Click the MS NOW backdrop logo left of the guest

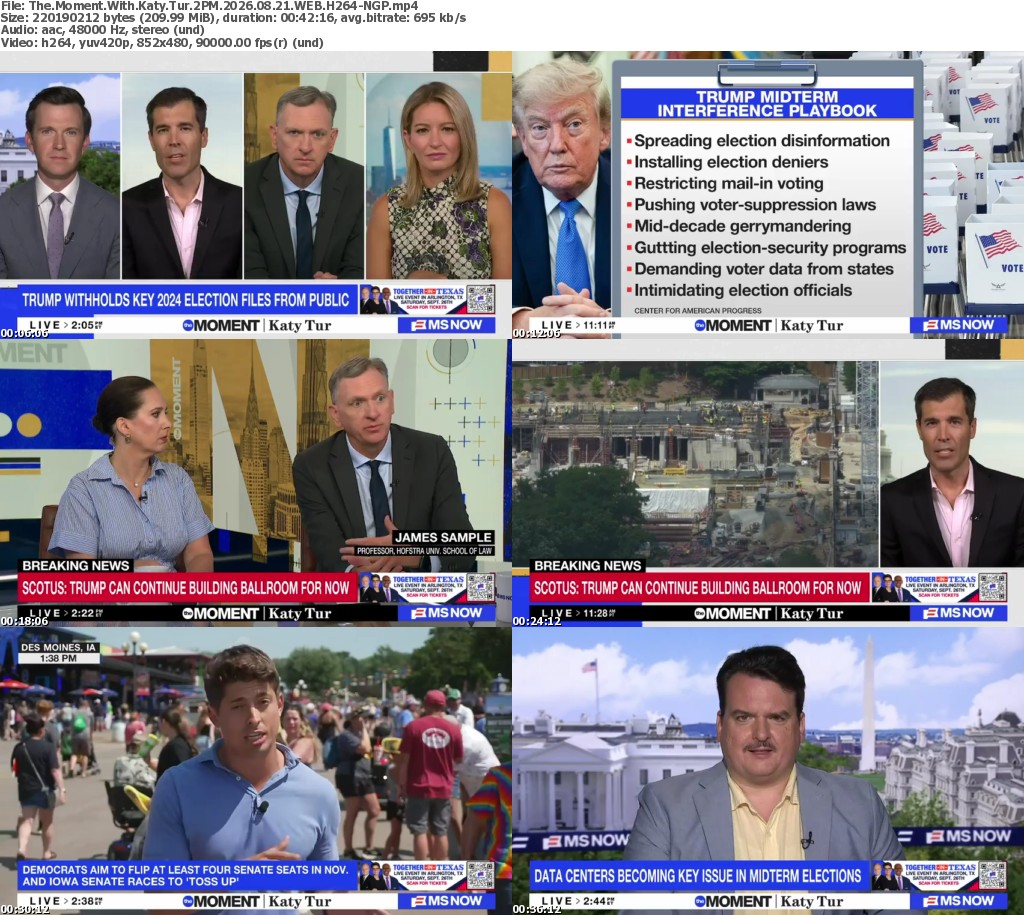585,841
